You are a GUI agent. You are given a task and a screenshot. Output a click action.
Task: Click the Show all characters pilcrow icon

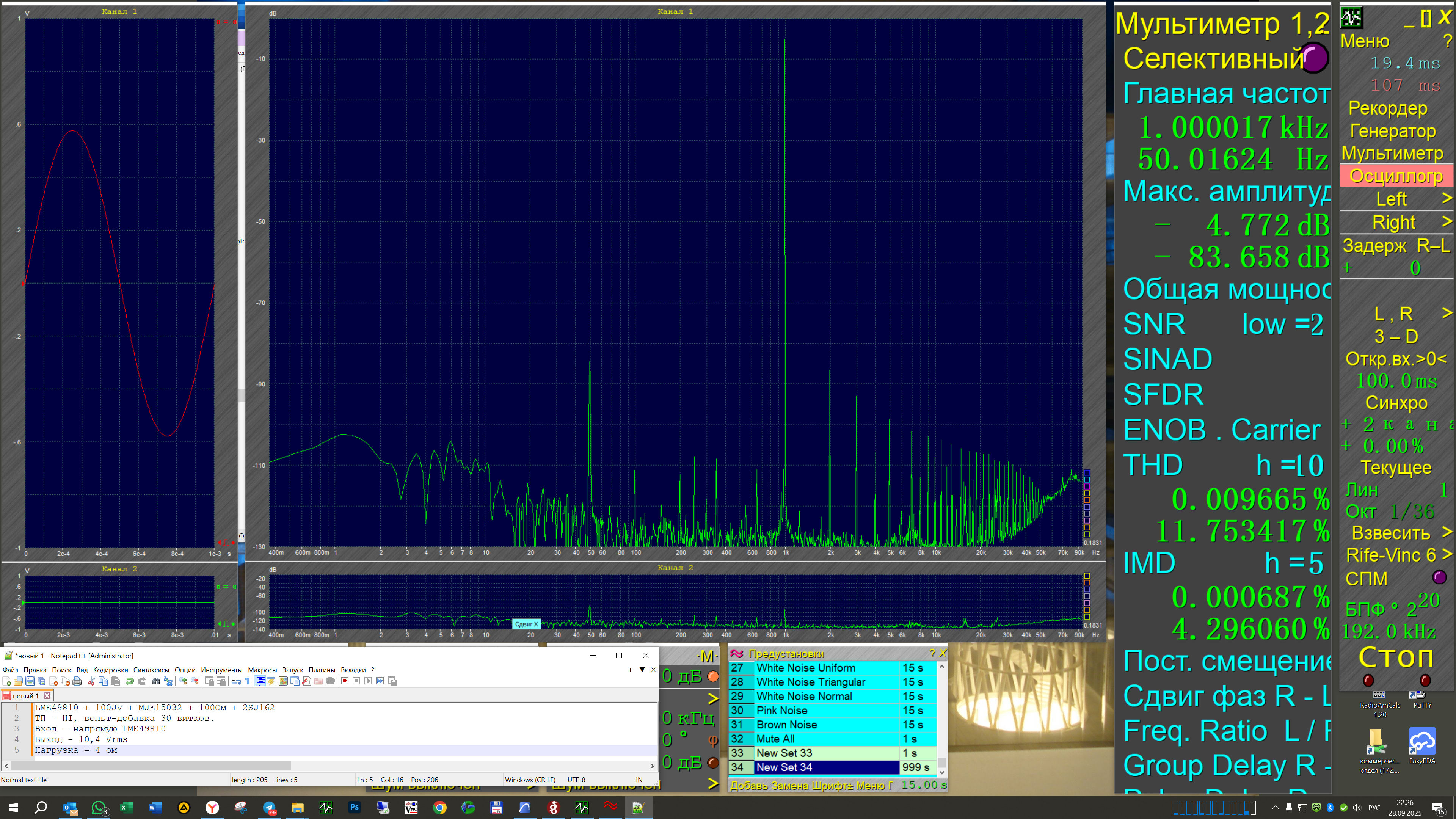point(248,681)
